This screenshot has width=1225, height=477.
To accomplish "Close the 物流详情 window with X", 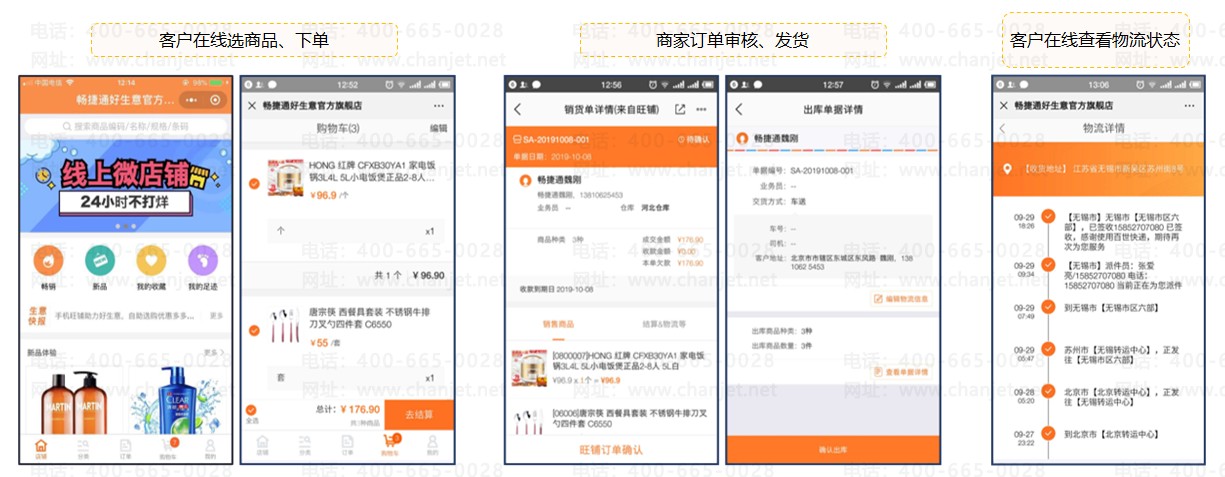I will tap(1002, 104).
